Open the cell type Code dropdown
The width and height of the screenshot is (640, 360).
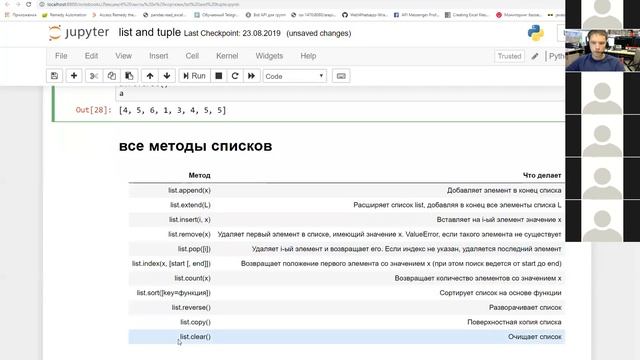[294, 76]
